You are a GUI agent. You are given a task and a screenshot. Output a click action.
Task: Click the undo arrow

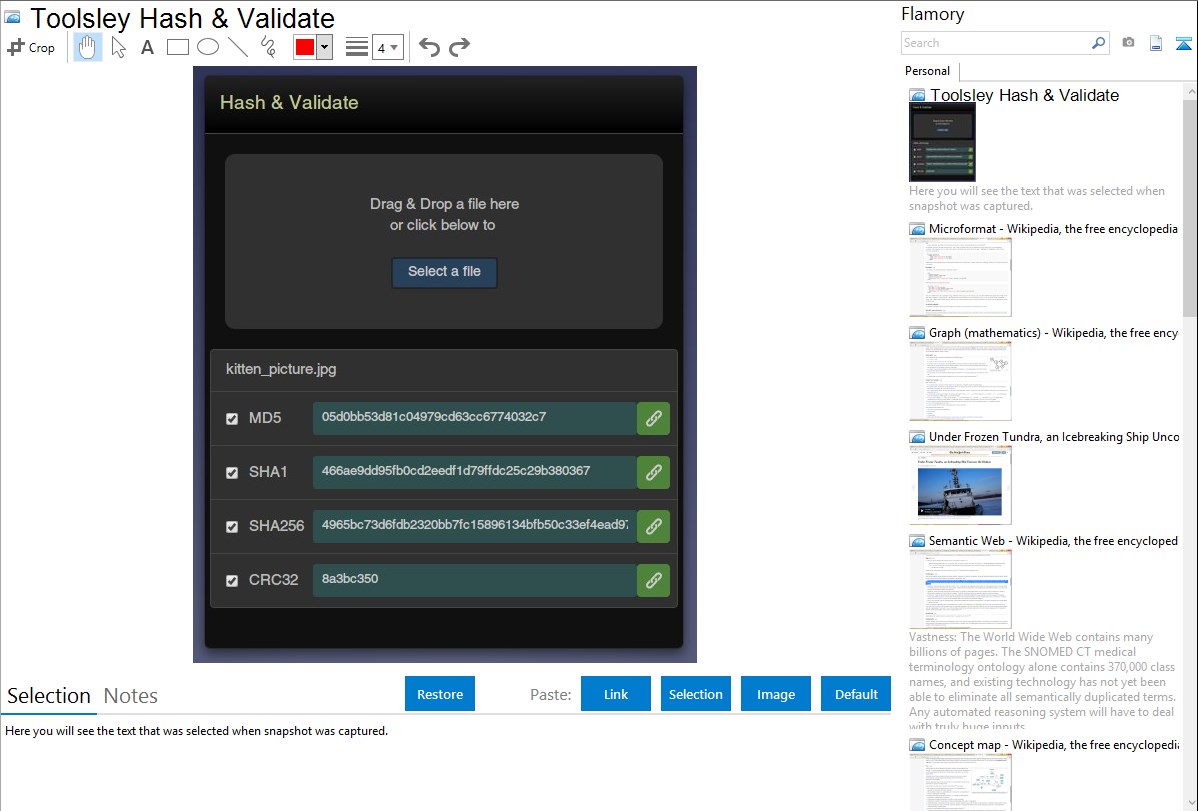point(429,47)
